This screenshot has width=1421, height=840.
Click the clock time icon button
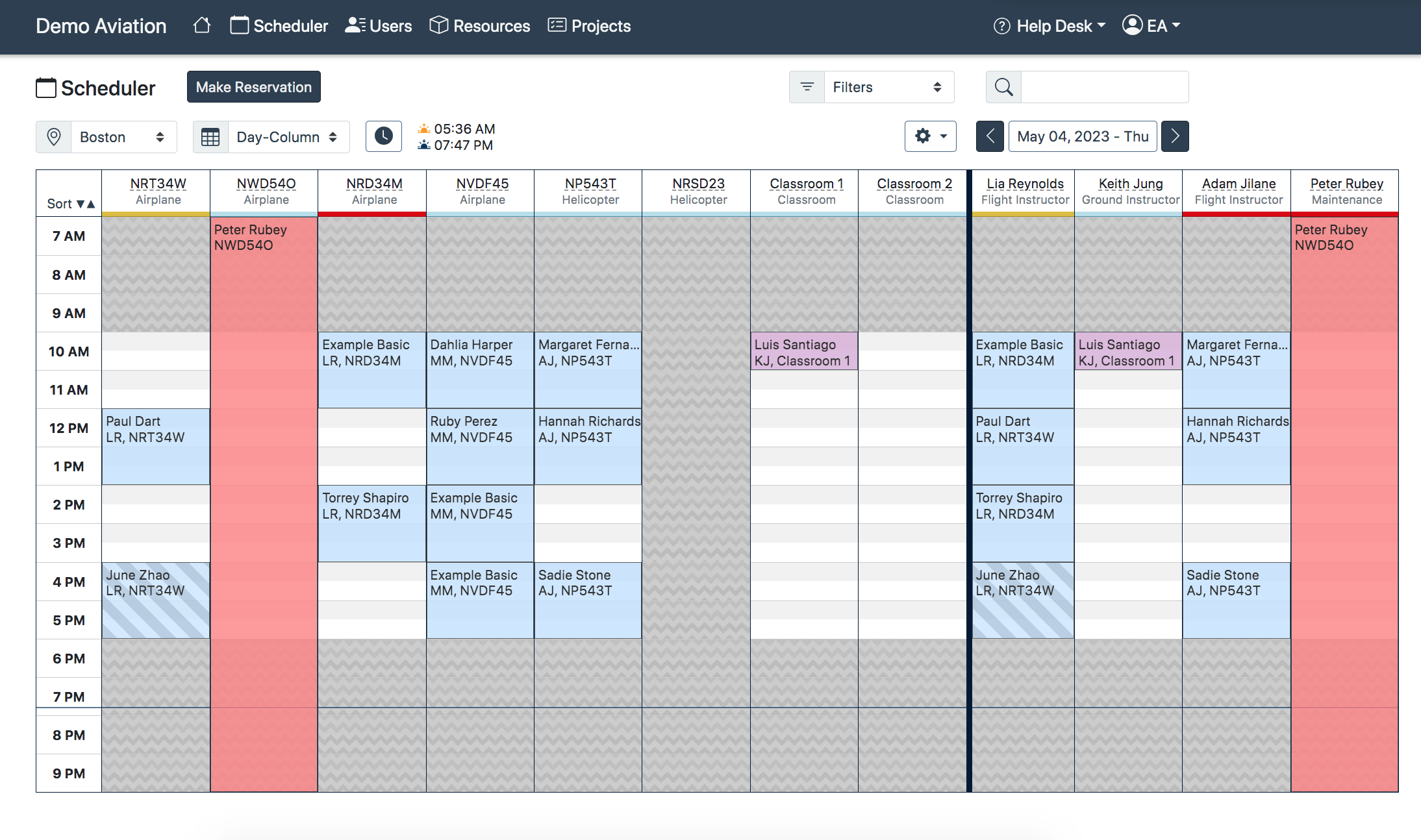[383, 136]
